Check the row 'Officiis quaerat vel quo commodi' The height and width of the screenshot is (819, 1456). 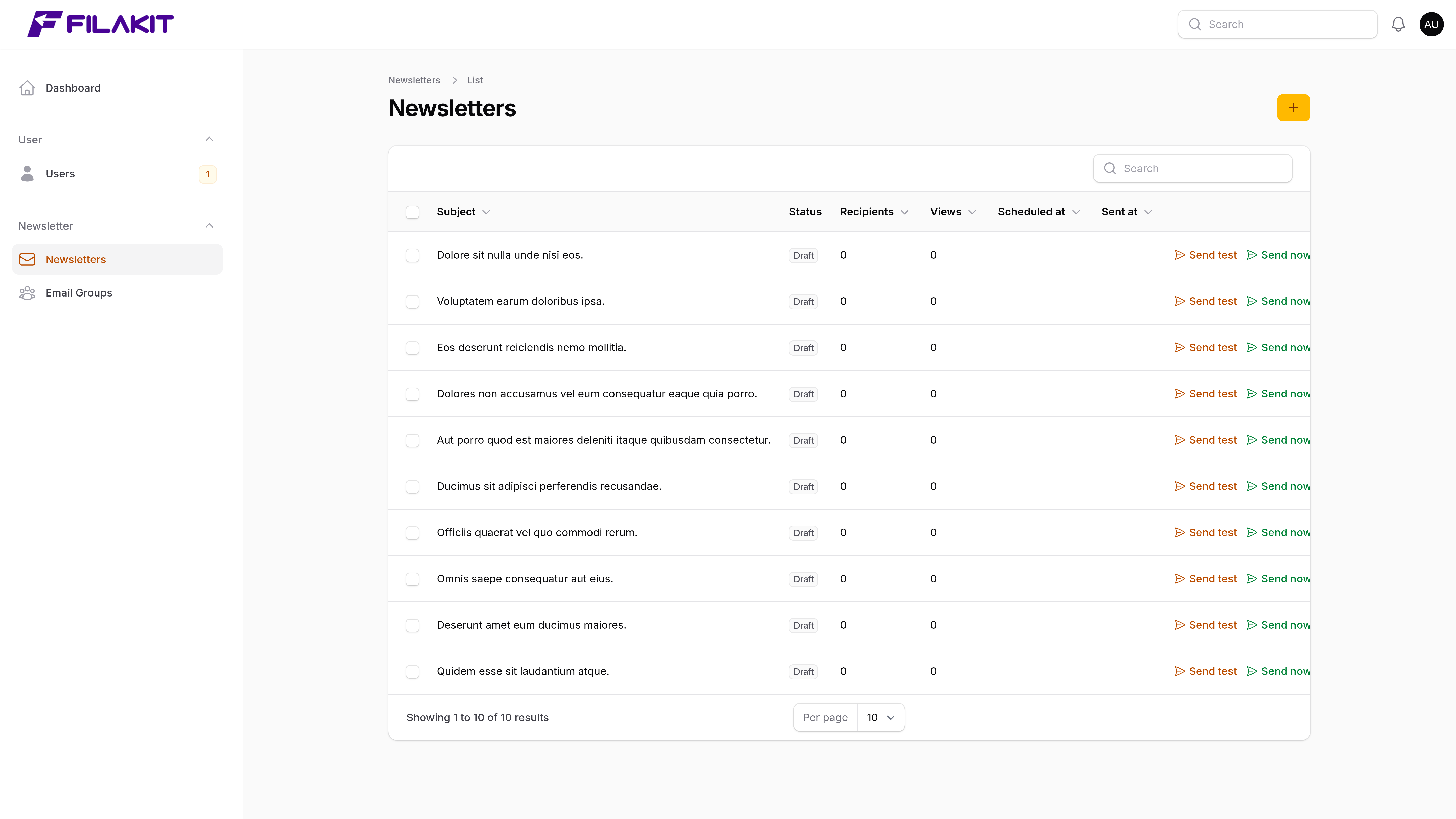(413, 533)
